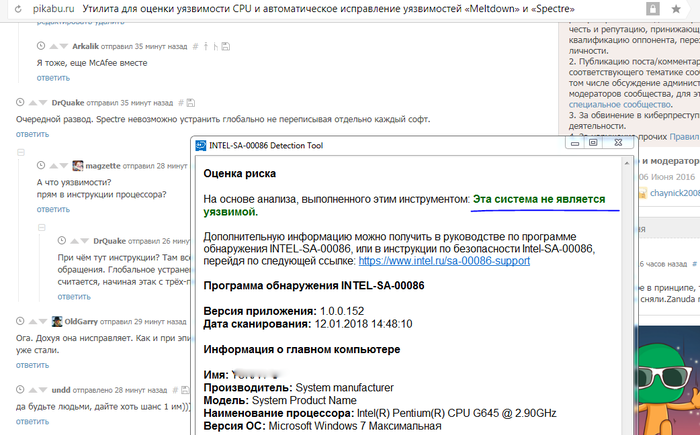The height and width of the screenshot is (435, 700).
Task: Click the lock icon in address bar
Action: tap(652, 8)
